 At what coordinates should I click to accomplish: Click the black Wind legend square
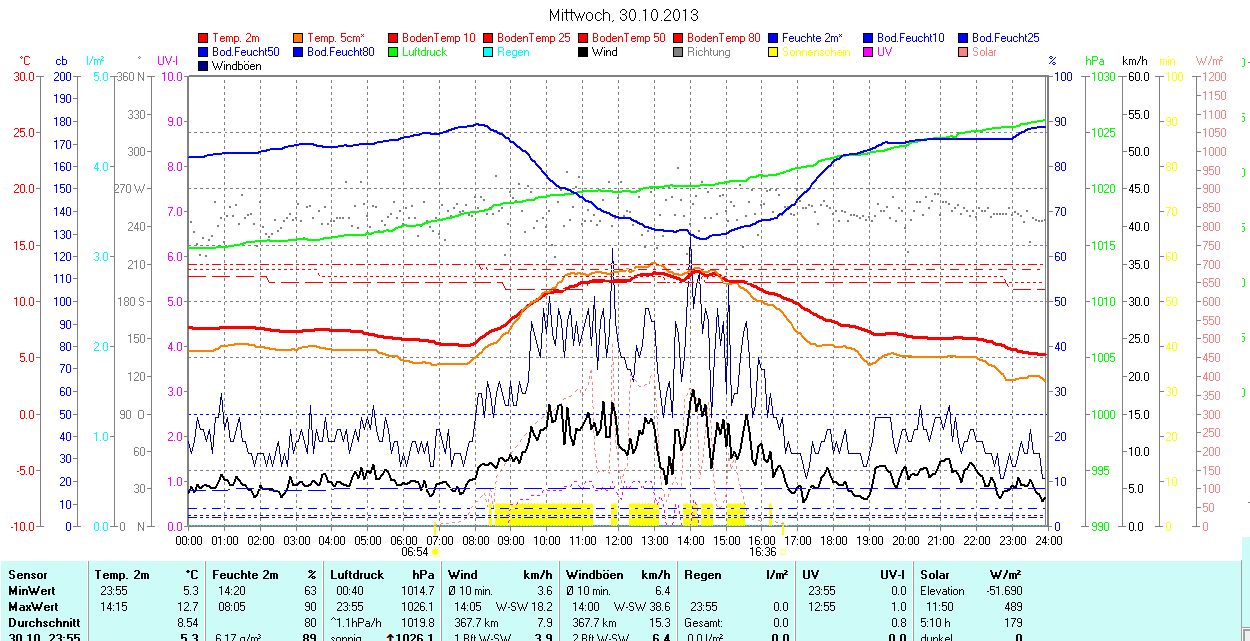[584, 52]
